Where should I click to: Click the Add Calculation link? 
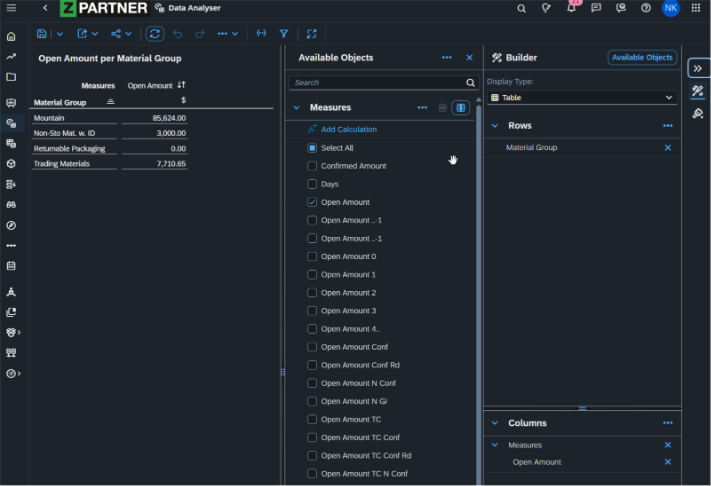pyautogui.click(x=348, y=130)
